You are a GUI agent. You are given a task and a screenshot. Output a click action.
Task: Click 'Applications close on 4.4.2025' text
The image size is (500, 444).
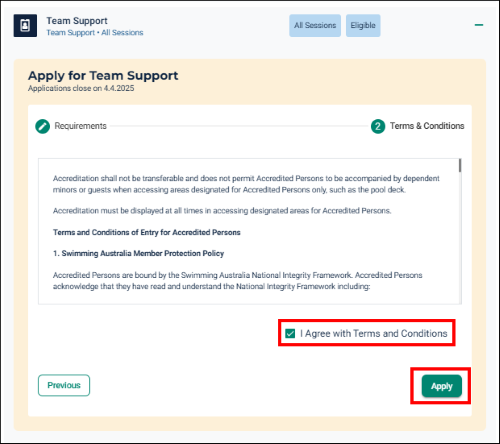81,88
